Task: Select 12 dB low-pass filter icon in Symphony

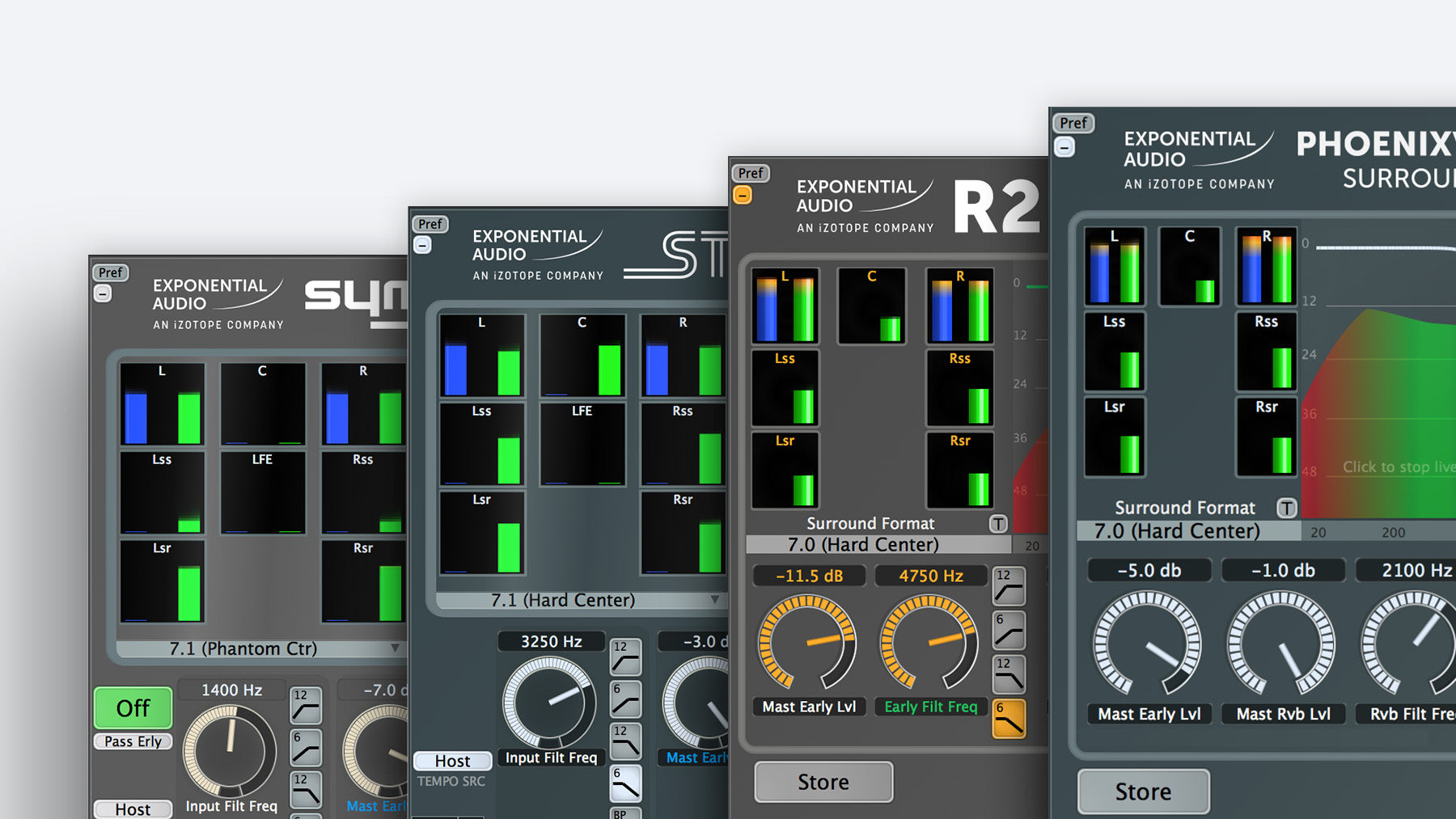Action: pos(306,790)
